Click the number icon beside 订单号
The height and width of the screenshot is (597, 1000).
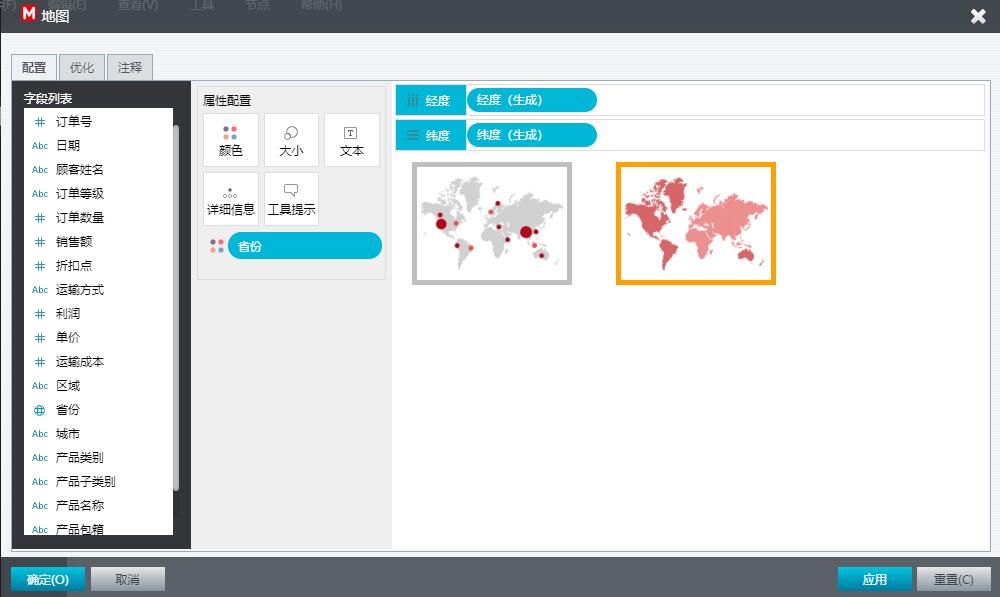click(40, 122)
